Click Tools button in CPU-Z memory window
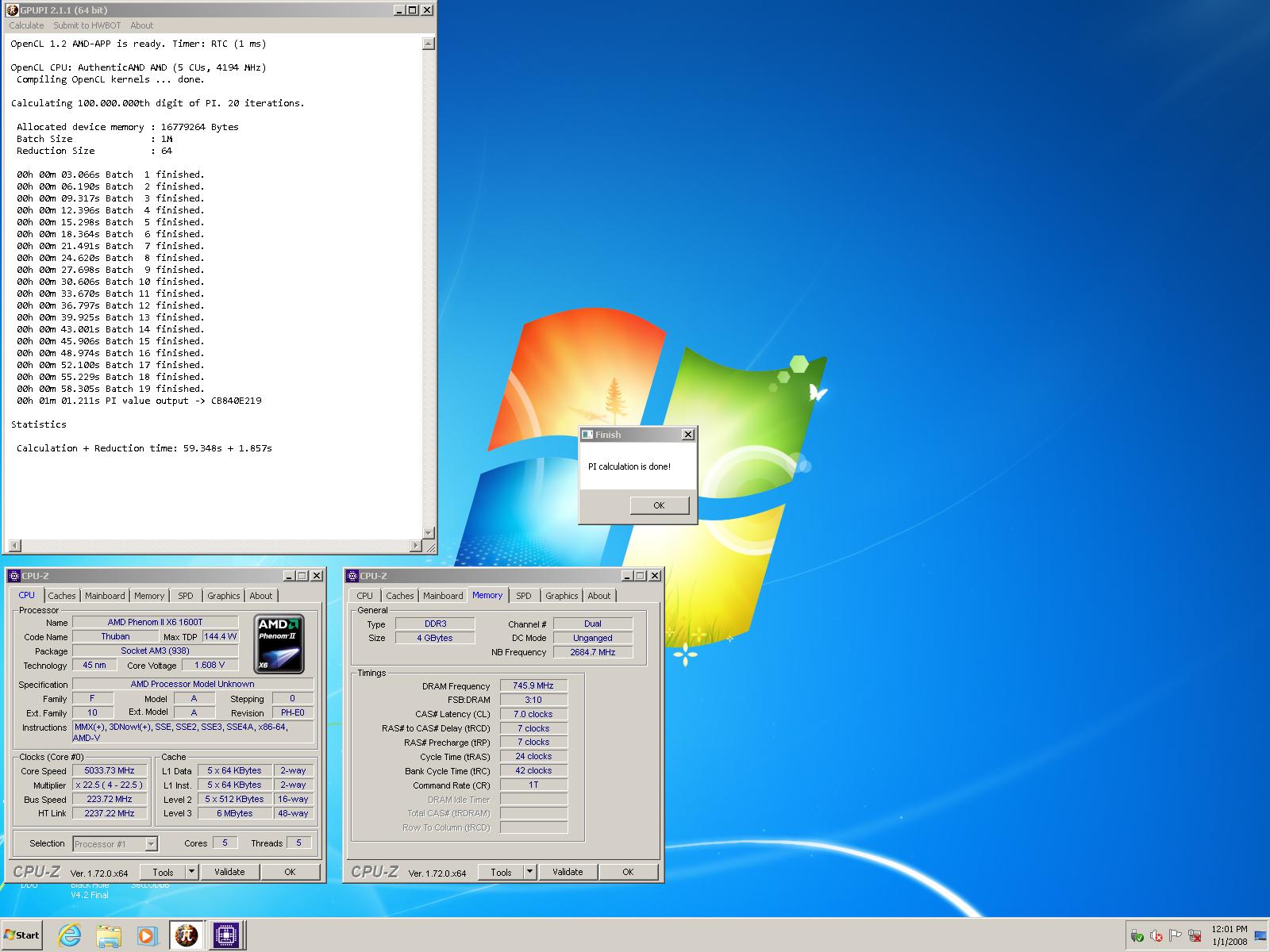The image size is (1270, 952). (501, 872)
